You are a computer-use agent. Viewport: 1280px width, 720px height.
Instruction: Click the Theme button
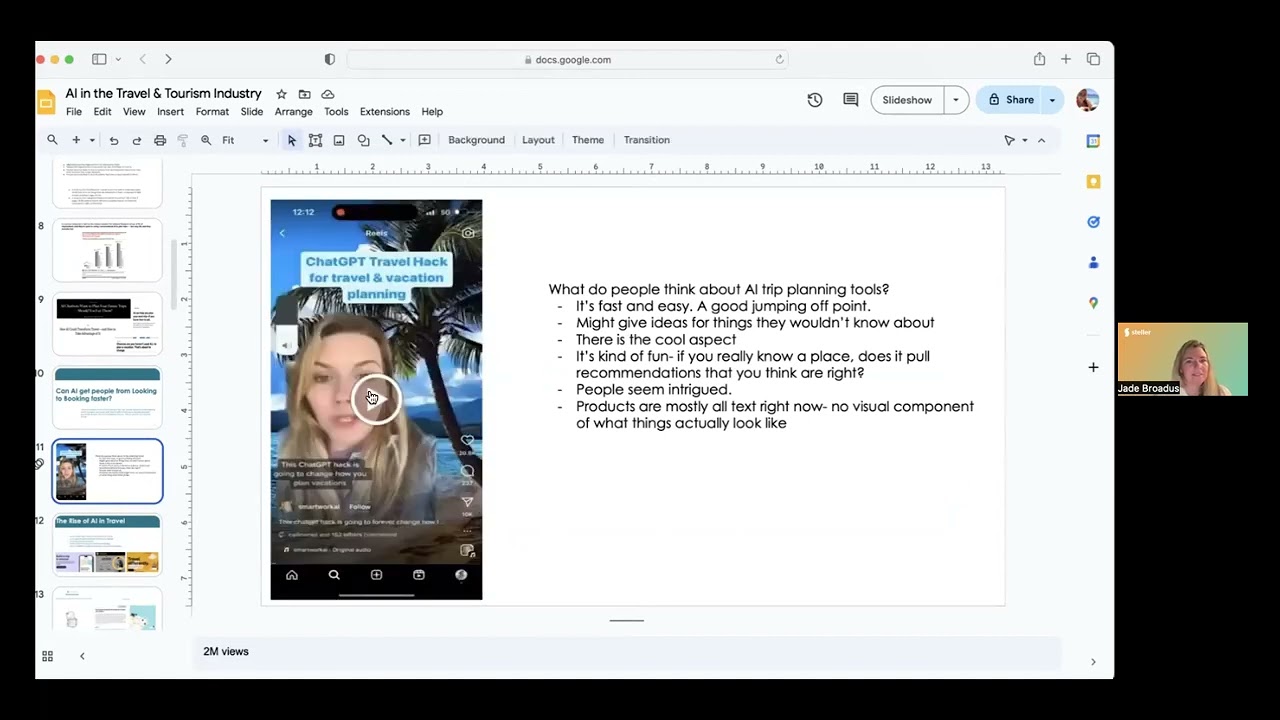pyautogui.click(x=588, y=140)
